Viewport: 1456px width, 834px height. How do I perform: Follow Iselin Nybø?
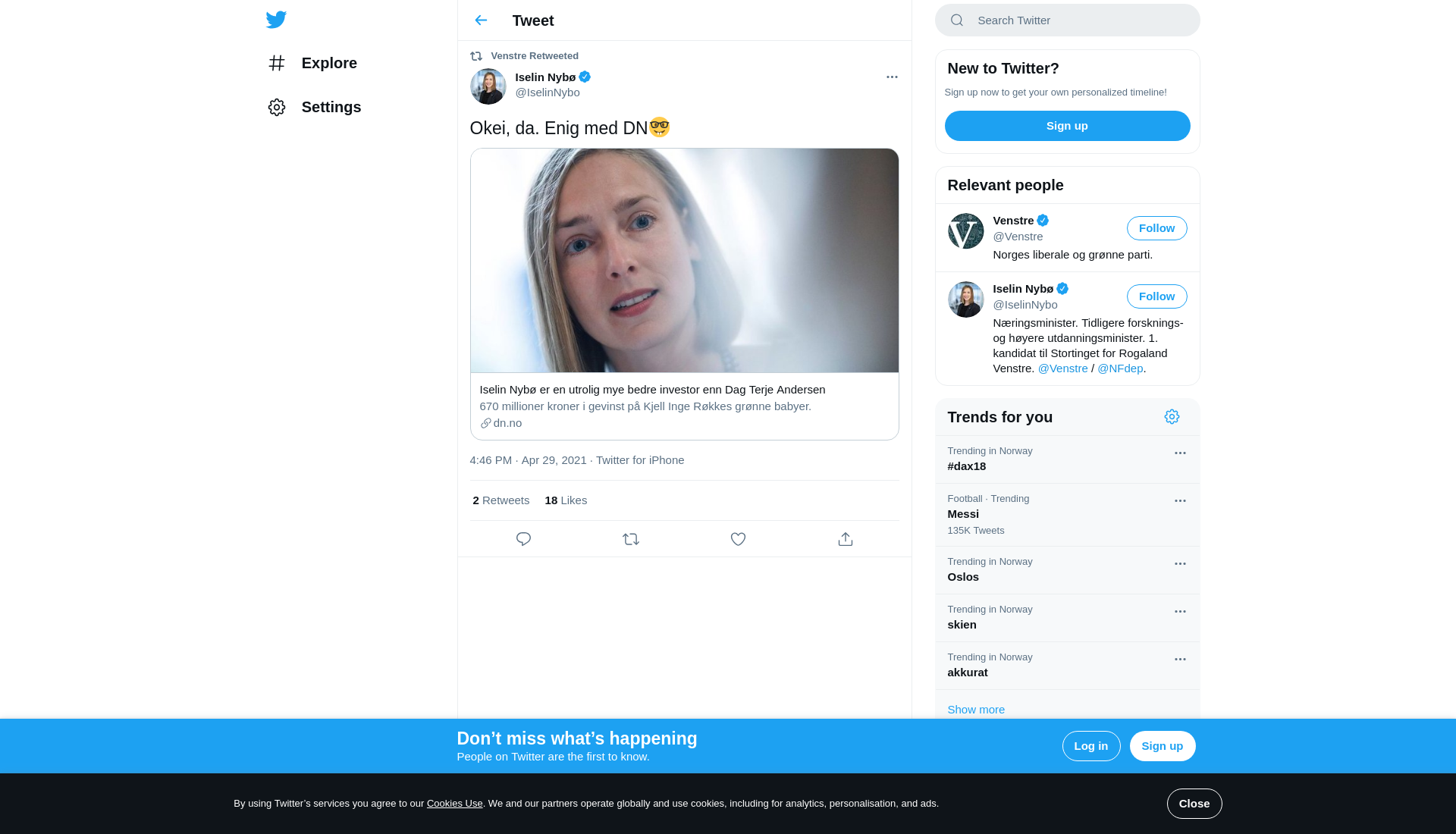[1156, 296]
